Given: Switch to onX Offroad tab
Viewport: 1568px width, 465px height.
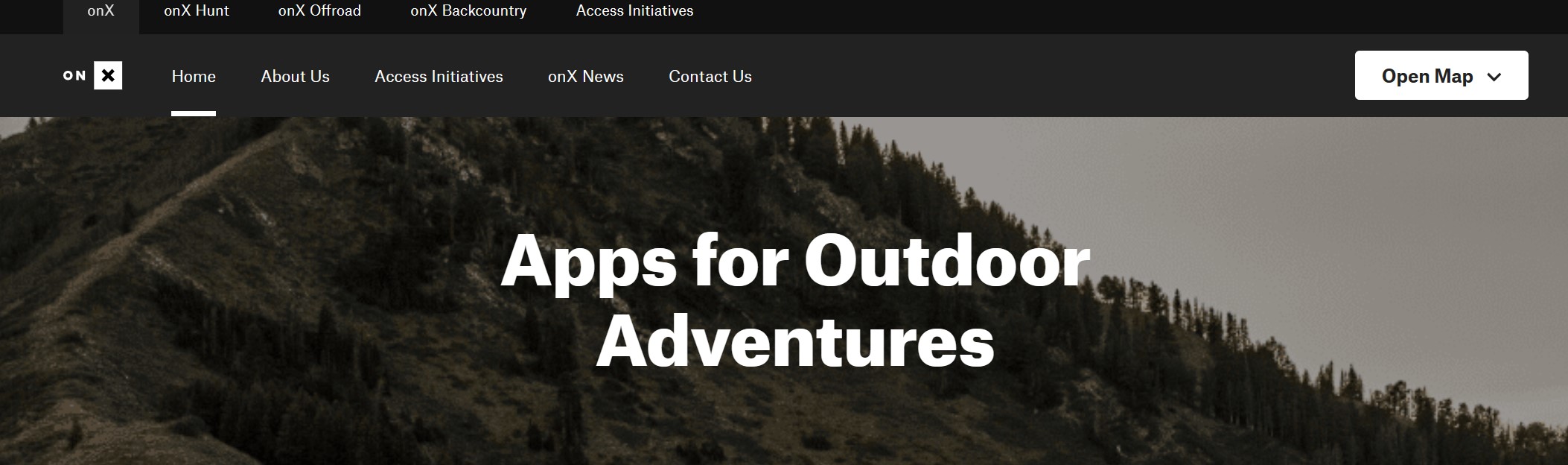Looking at the screenshot, I should [x=319, y=11].
